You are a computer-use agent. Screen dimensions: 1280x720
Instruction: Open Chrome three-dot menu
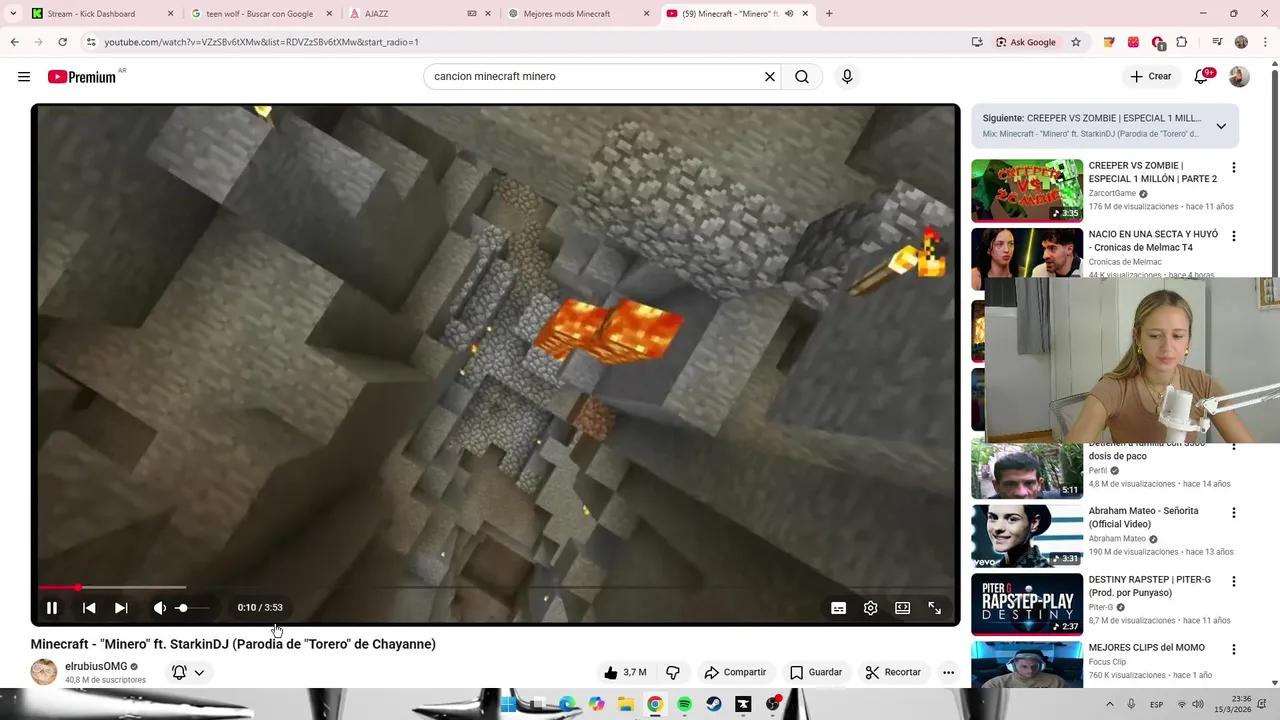click(x=1264, y=42)
